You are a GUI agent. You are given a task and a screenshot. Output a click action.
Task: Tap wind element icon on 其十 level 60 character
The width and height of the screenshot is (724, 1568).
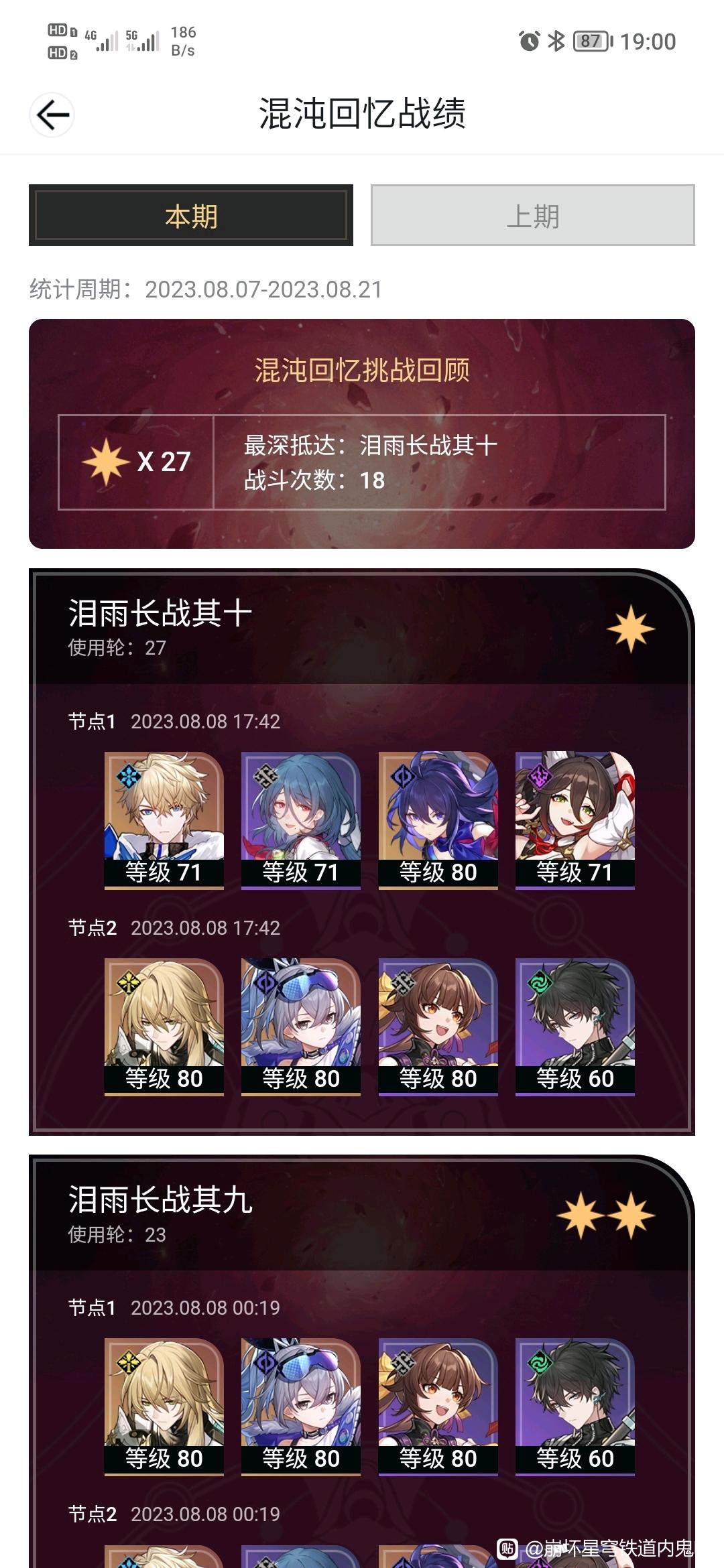[539, 983]
